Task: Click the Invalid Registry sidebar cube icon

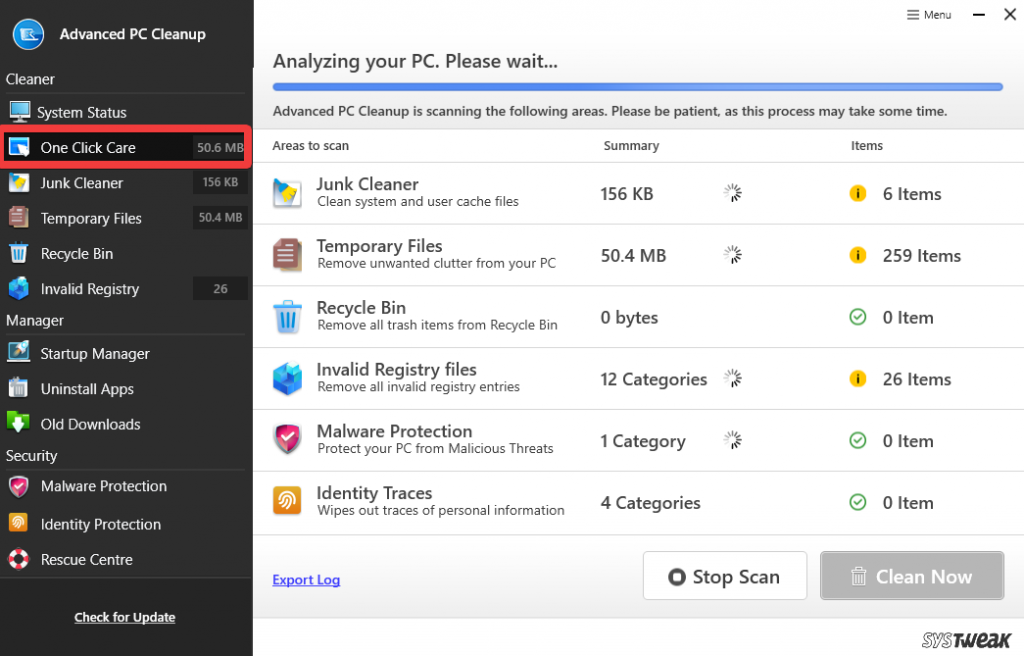Action: click(x=19, y=288)
